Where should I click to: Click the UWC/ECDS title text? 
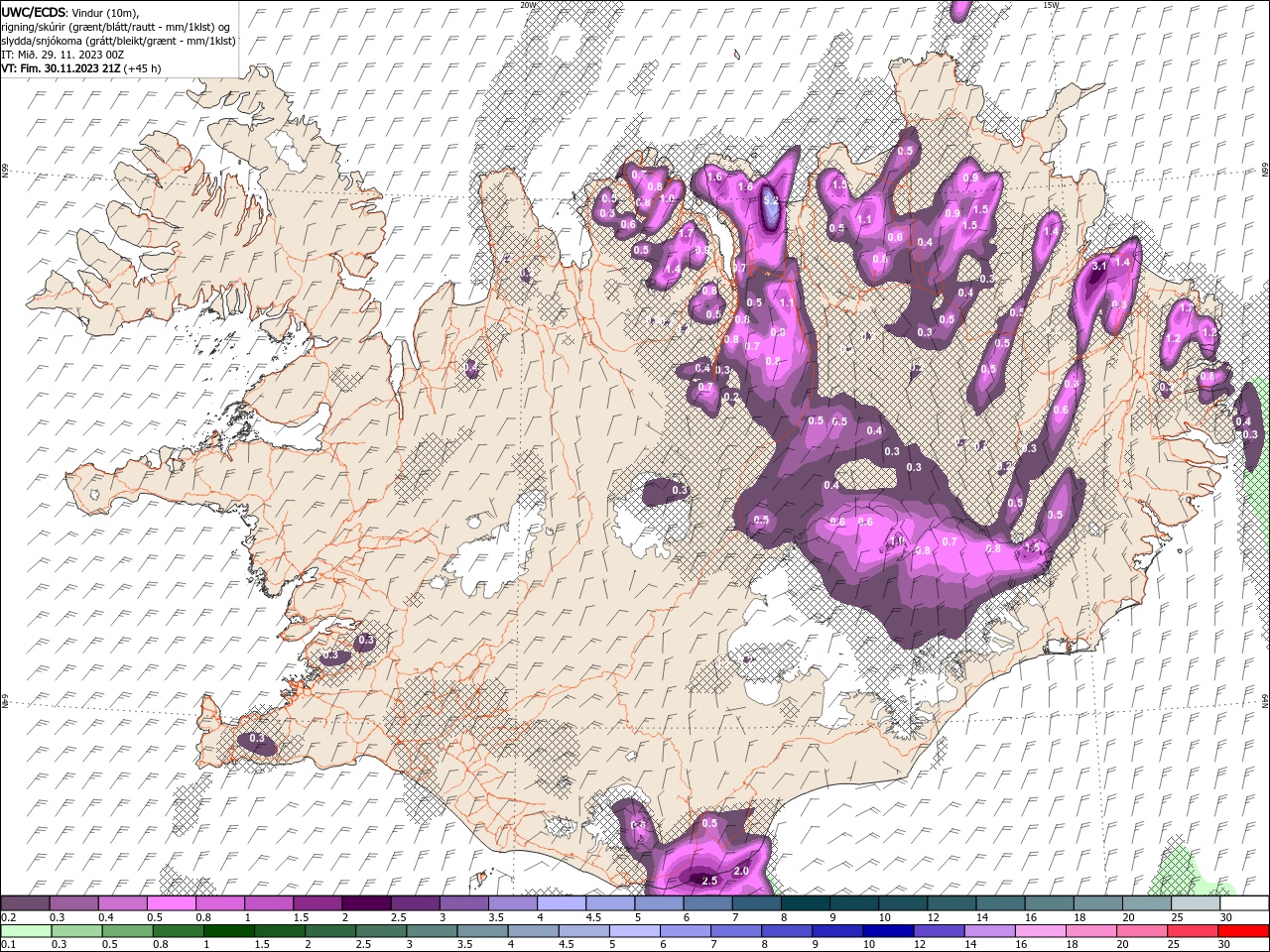click(x=34, y=12)
